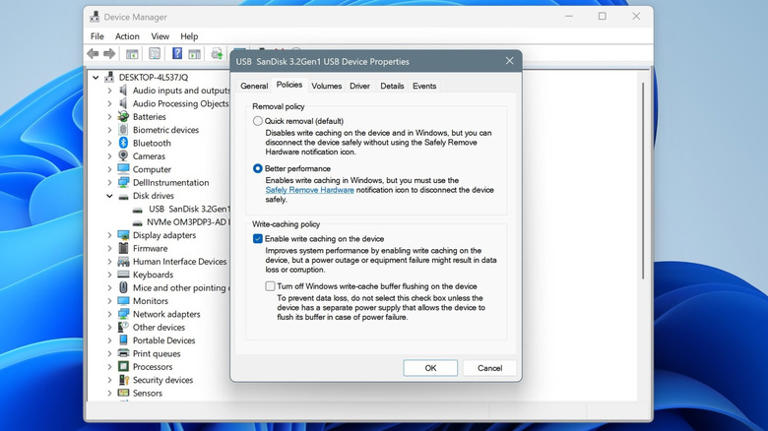Collapse the Disk drives tree node
This screenshot has width=768, height=431.
pyautogui.click(x=110, y=195)
